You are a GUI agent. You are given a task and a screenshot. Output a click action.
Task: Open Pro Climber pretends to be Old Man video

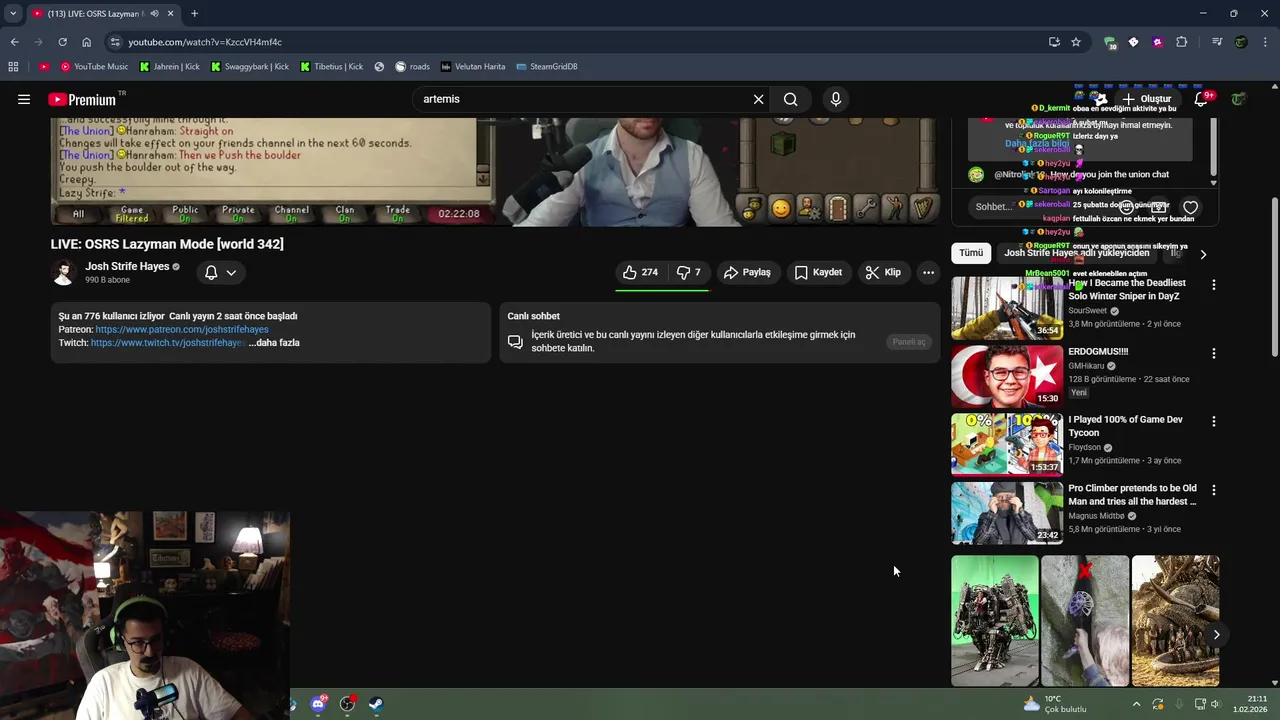coord(1132,495)
